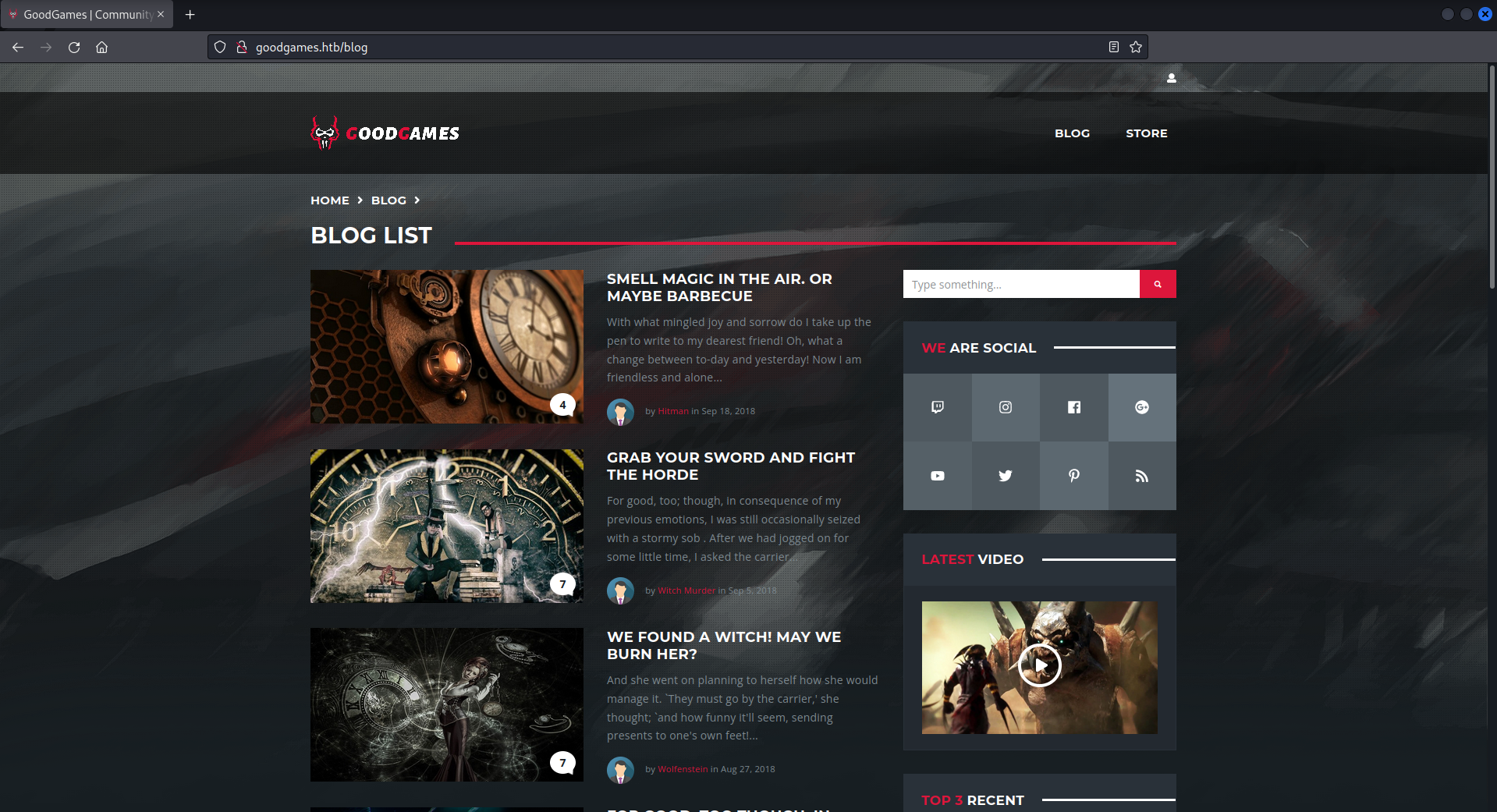This screenshot has width=1497, height=812.
Task: Select BLOG in the navigation menu
Action: 1072,133
